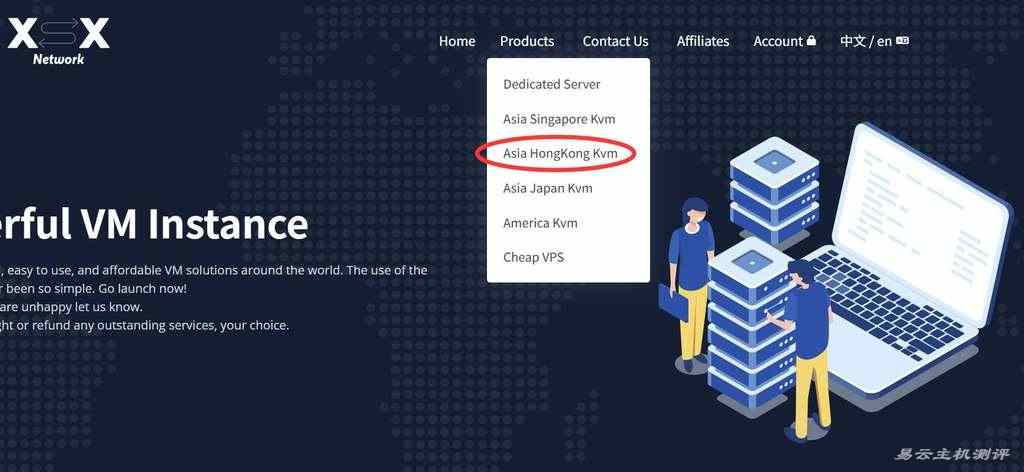Screen dimensions: 1024x472
Task: Click the 'VM Instance' headline text
Action: (x=194, y=224)
